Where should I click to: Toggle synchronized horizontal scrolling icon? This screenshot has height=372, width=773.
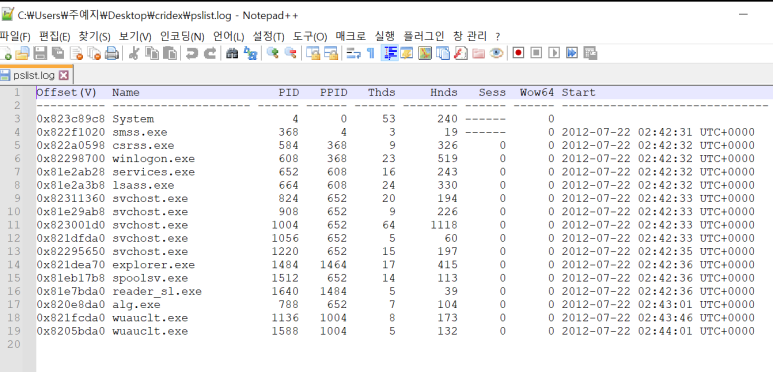tap(331, 53)
